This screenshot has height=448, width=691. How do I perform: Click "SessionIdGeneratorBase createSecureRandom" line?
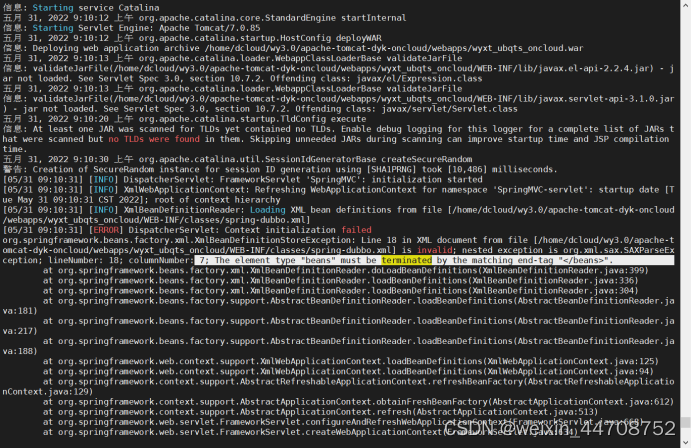[x=238, y=159]
